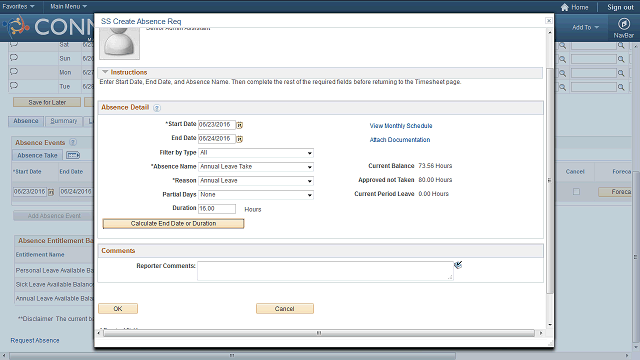Click lookup icon after fourth-row input field
This screenshot has height=360, width=640.
(x=621, y=87)
